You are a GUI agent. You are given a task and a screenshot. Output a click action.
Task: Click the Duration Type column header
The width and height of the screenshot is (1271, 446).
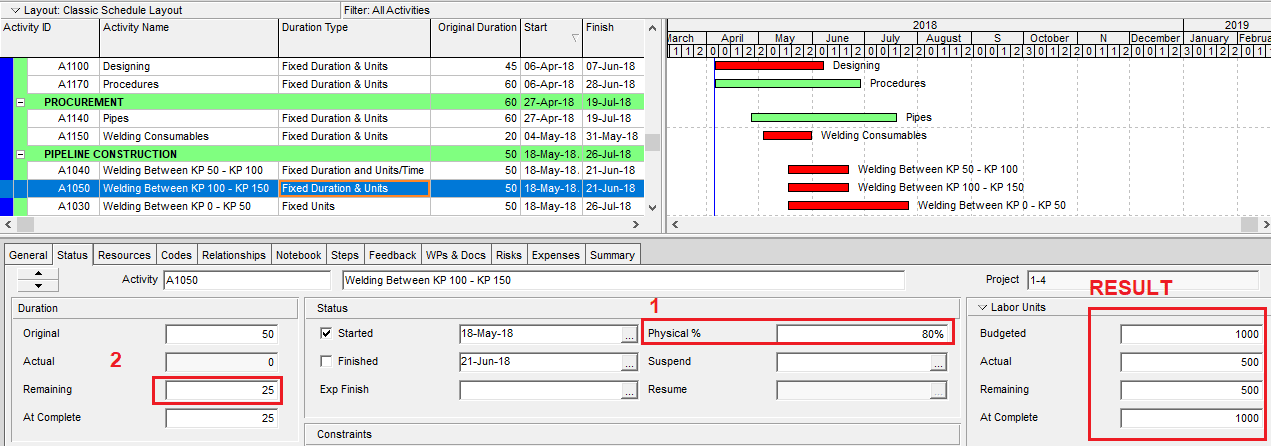pyautogui.click(x=355, y=37)
